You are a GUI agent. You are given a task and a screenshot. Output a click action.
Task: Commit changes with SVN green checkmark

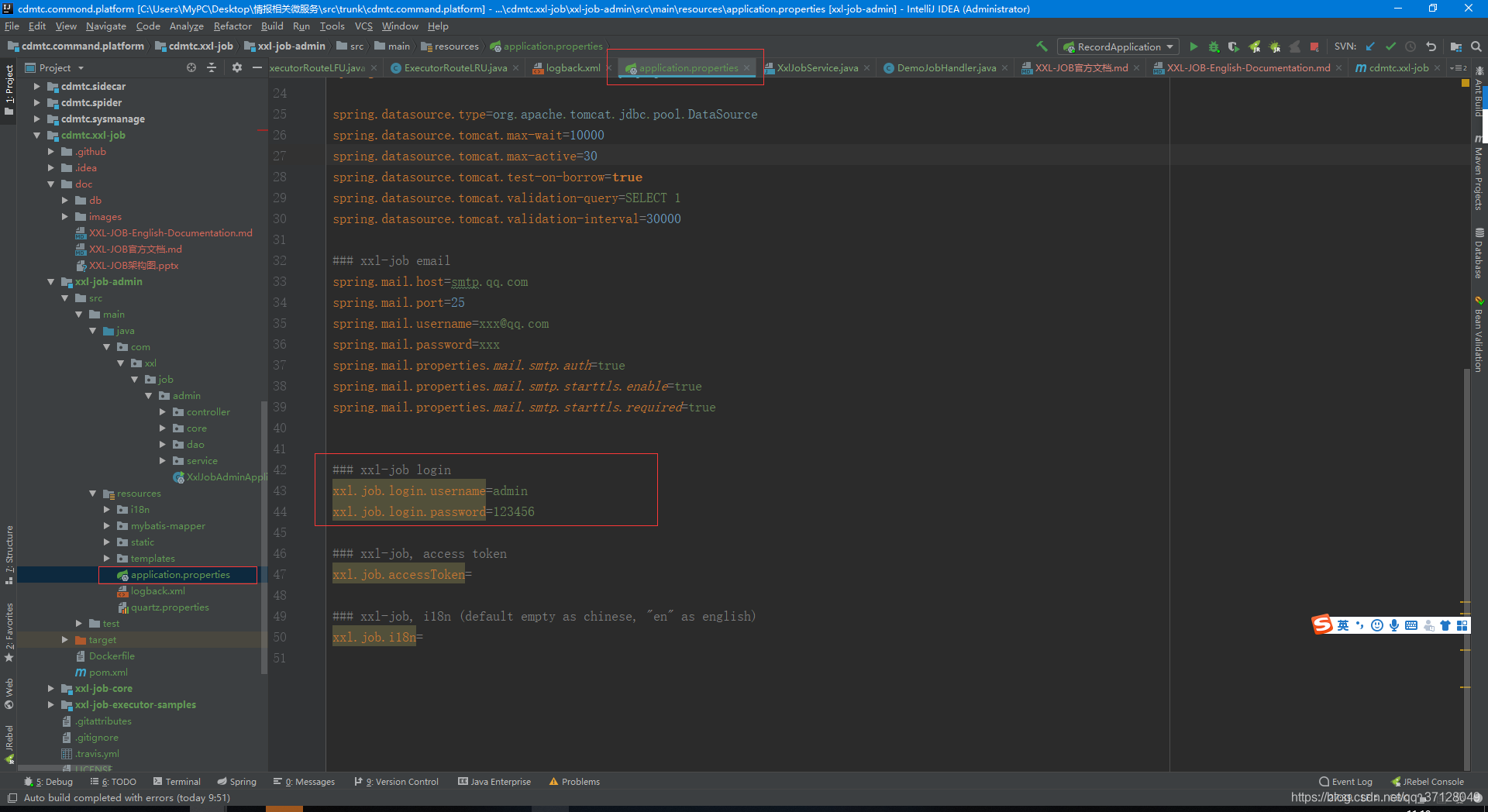coord(1390,46)
